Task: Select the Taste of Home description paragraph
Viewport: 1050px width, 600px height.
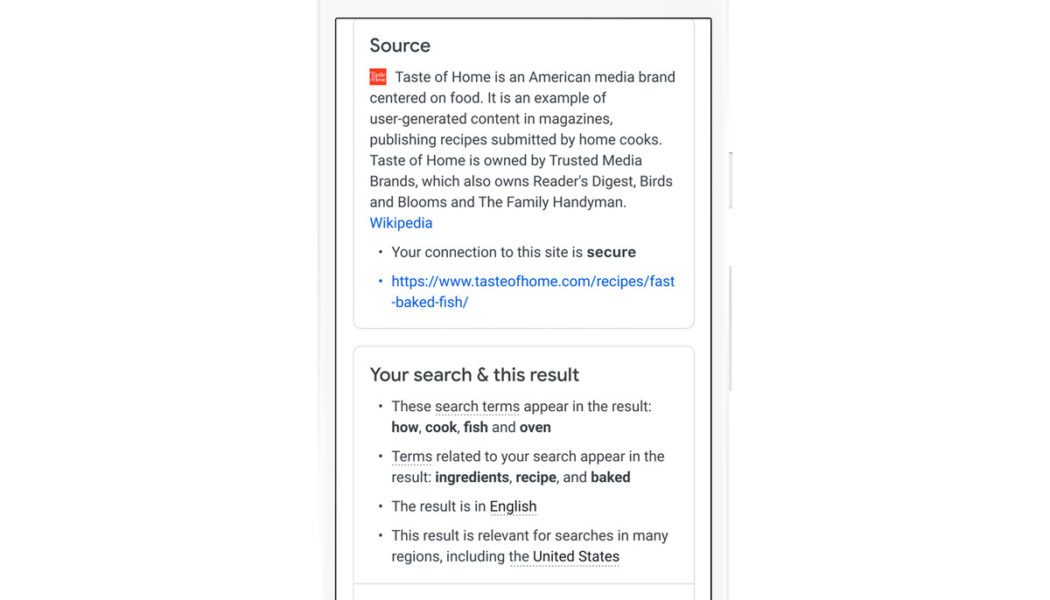Action: click(520, 139)
